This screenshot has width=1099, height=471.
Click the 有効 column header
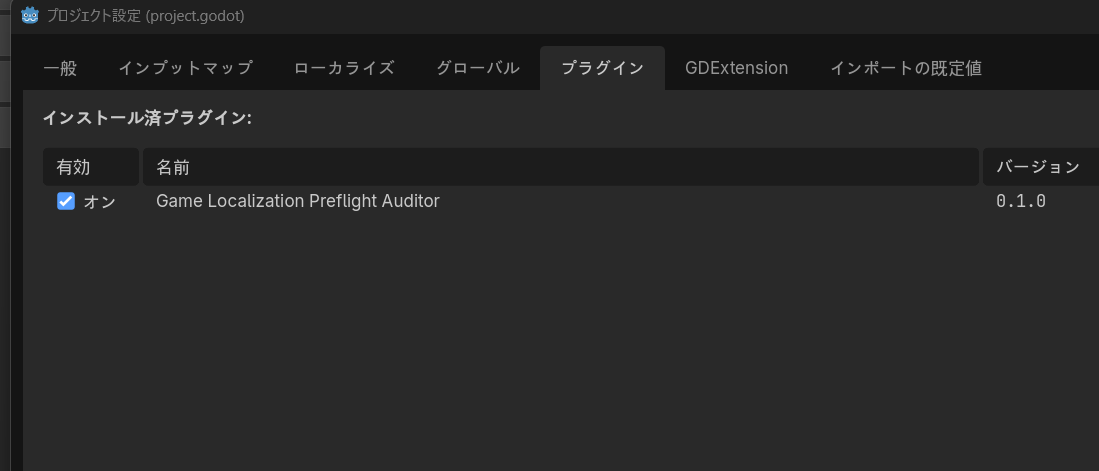click(91, 167)
